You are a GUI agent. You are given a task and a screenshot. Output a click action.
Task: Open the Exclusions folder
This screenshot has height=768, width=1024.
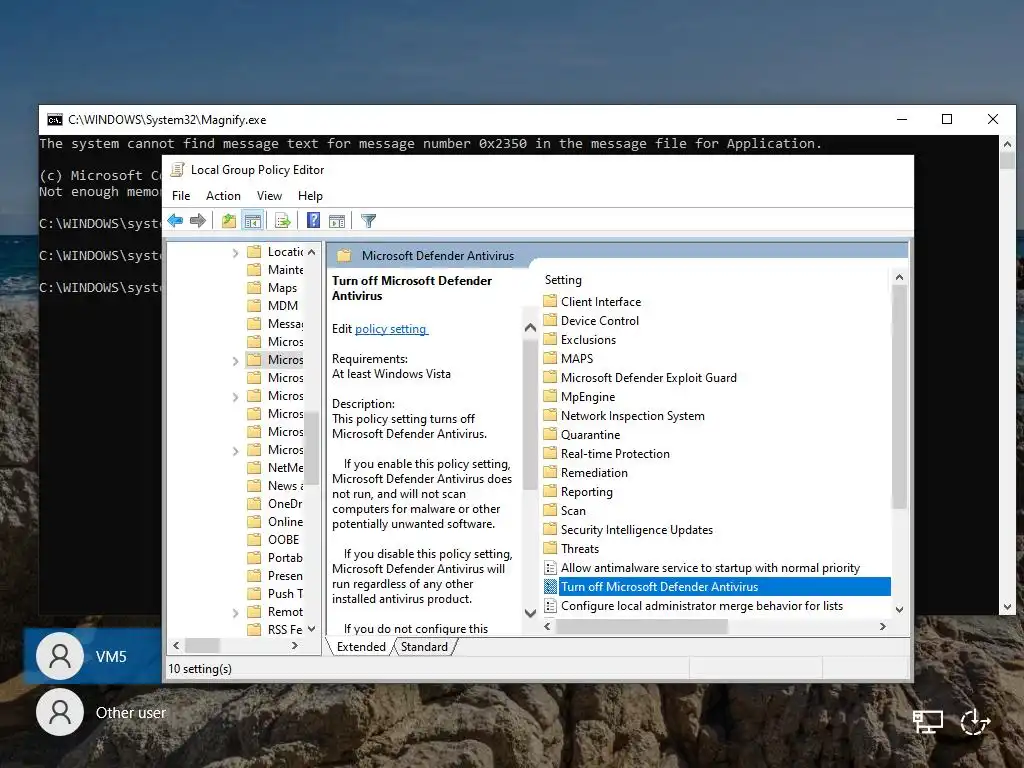point(580,340)
